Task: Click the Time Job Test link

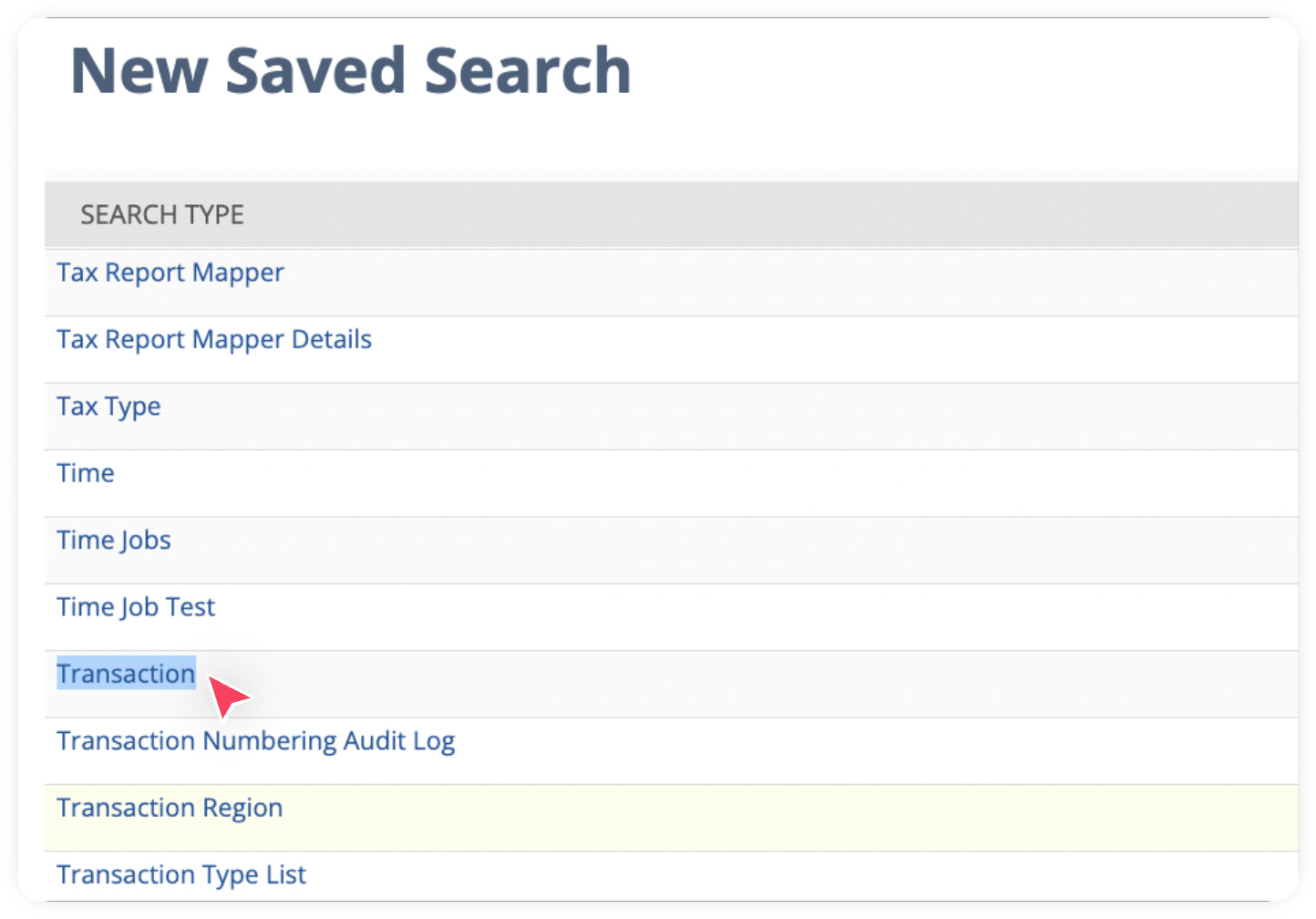Action: (x=135, y=606)
